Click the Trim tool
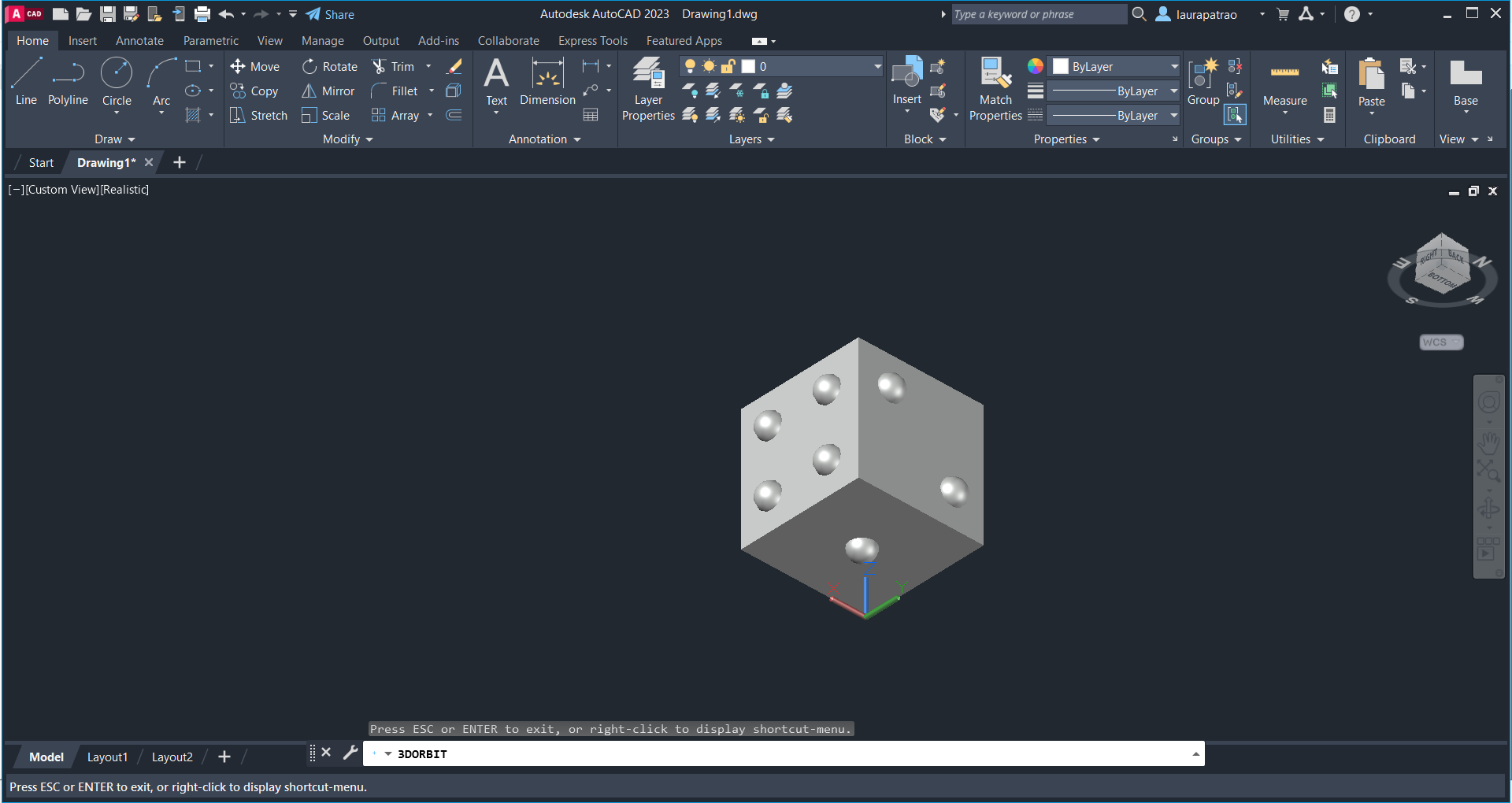The image size is (1512, 803). pyautogui.click(x=393, y=67)
